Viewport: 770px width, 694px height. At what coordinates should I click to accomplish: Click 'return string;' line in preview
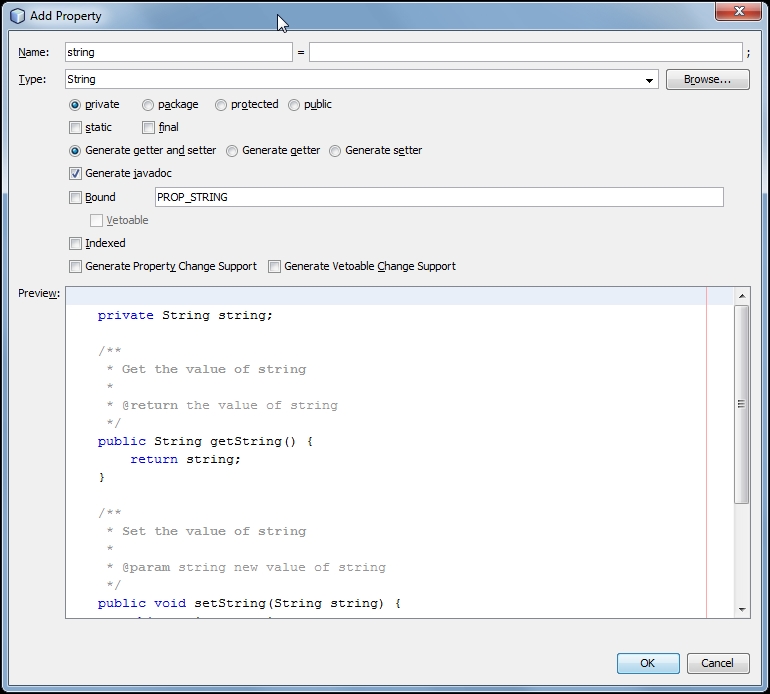tap(185, 459)
